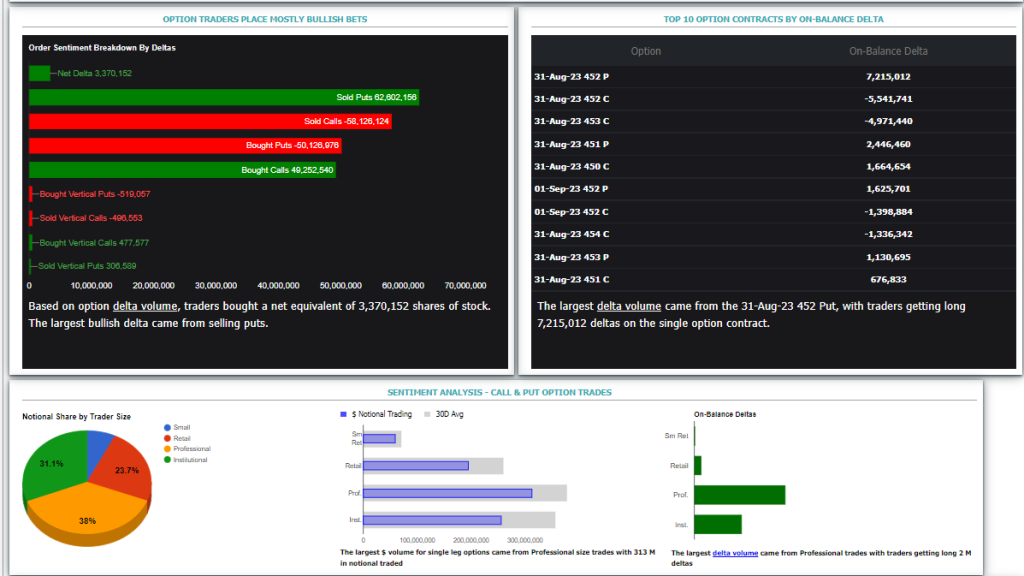The width and height of the screenshot is (1024, 576).
Task: Click the Retail notional trading bar
Action: [x=416, y=466]
